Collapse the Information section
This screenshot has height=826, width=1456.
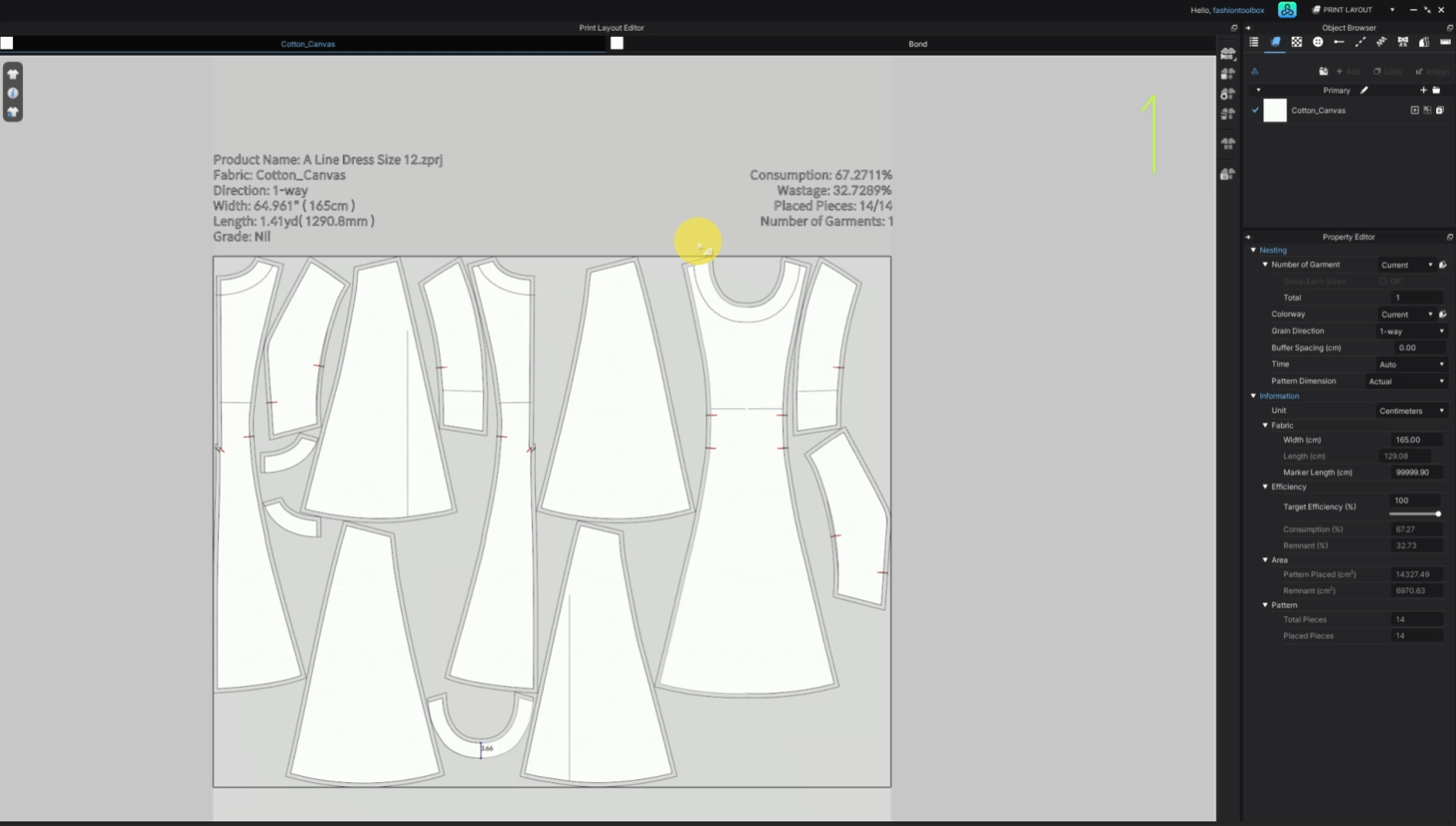[1253, 396]
